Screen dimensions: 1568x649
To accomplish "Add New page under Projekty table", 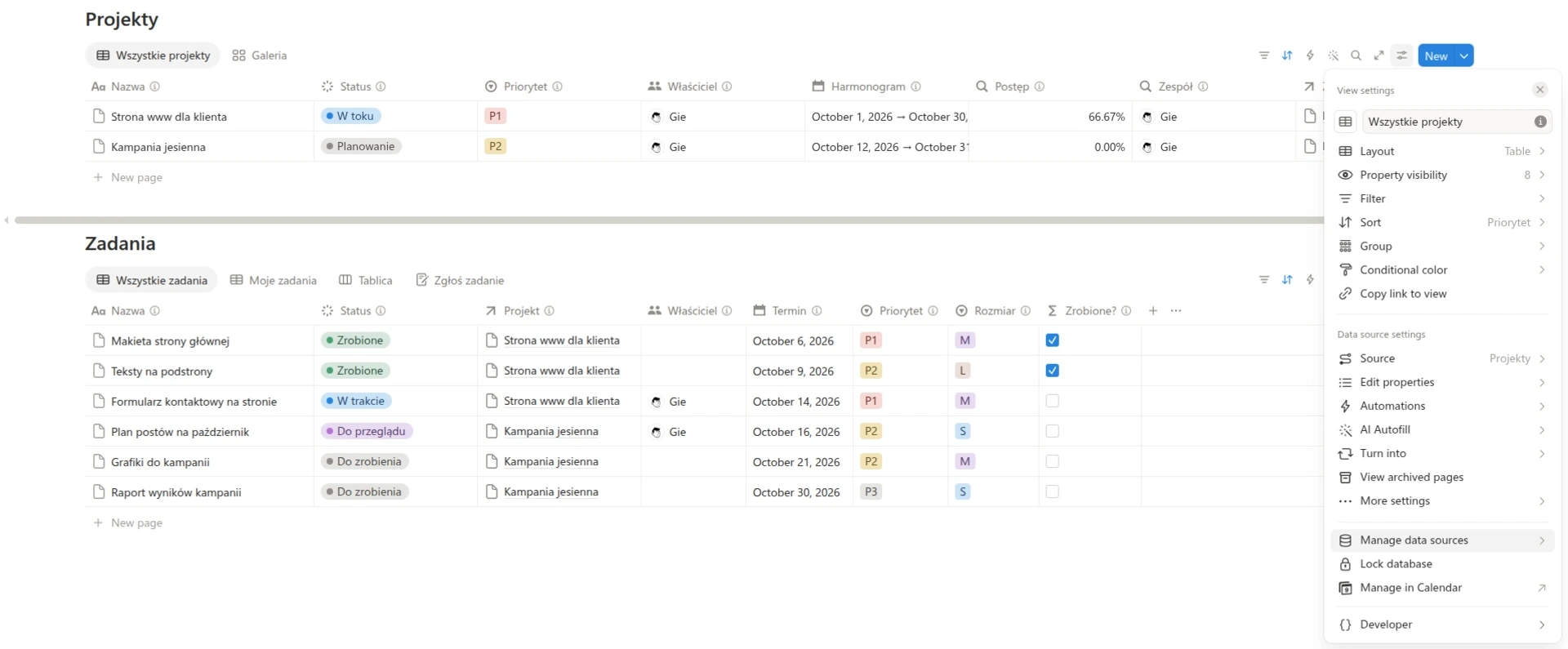I will tap(128, 177).
